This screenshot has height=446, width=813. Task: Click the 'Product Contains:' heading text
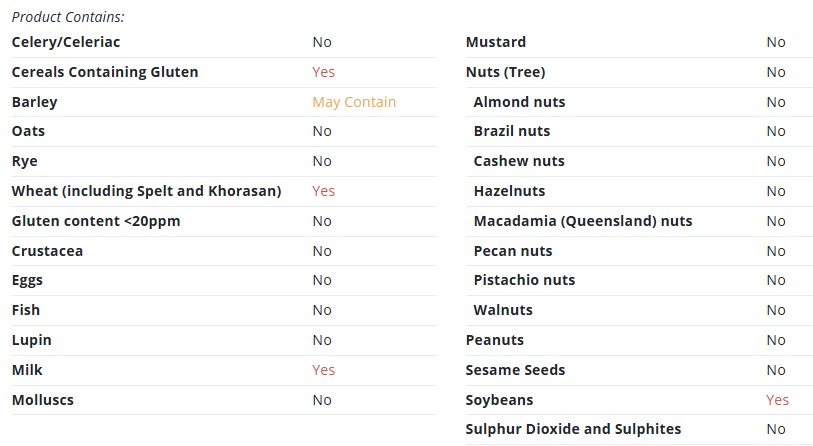(x=68, y=17)
